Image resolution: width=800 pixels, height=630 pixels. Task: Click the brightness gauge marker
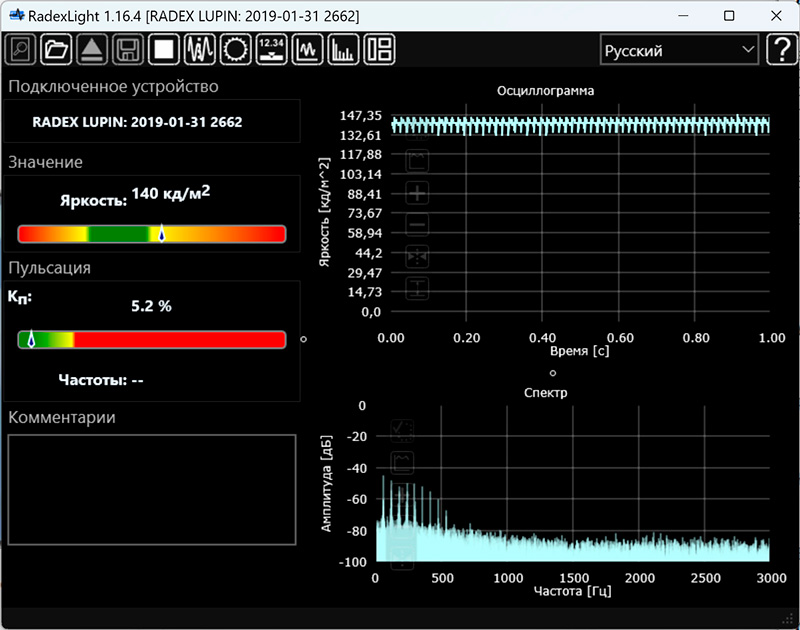coord(161,234)
